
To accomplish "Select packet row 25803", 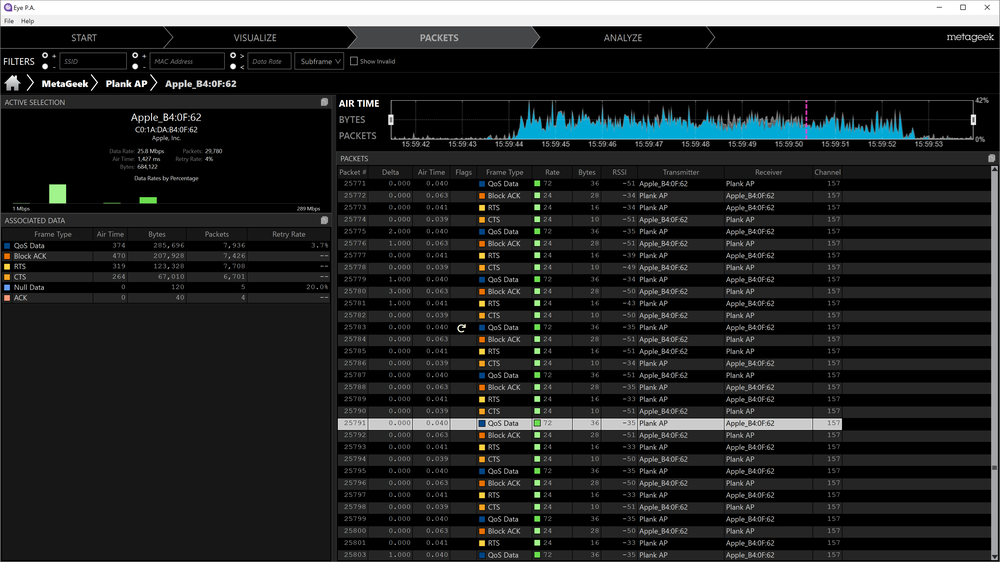I will 590,555.
